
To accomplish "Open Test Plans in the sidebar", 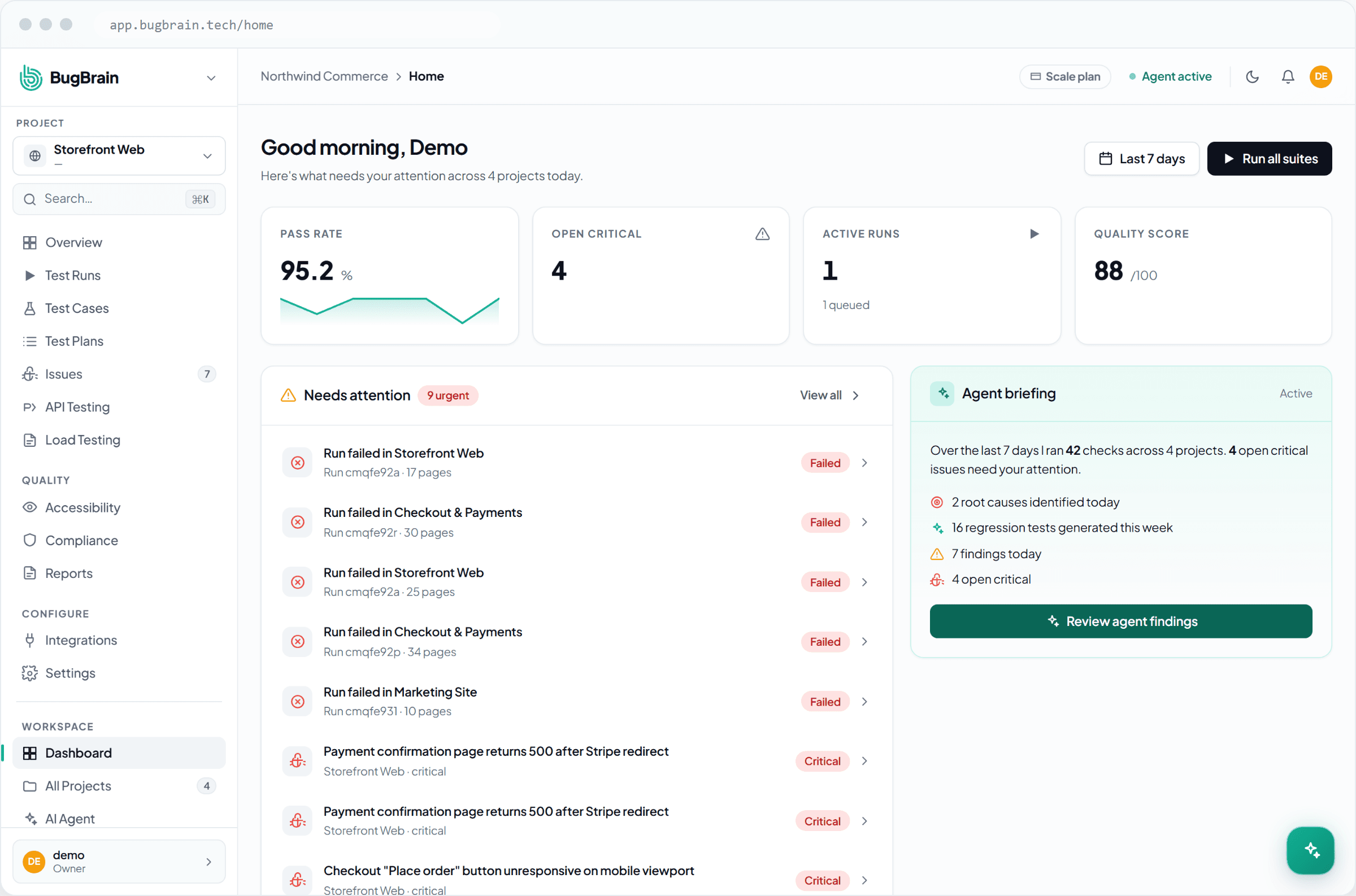I will point(119,341).
